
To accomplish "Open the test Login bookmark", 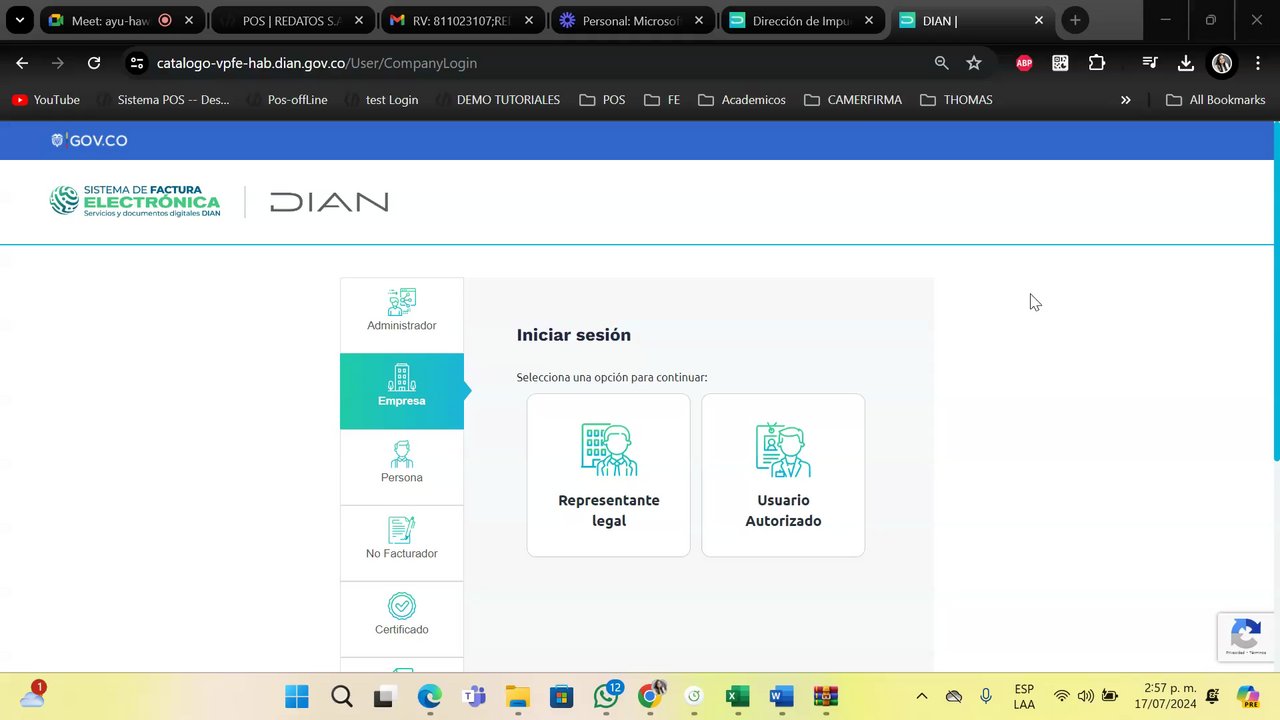I will click(382, 100).
